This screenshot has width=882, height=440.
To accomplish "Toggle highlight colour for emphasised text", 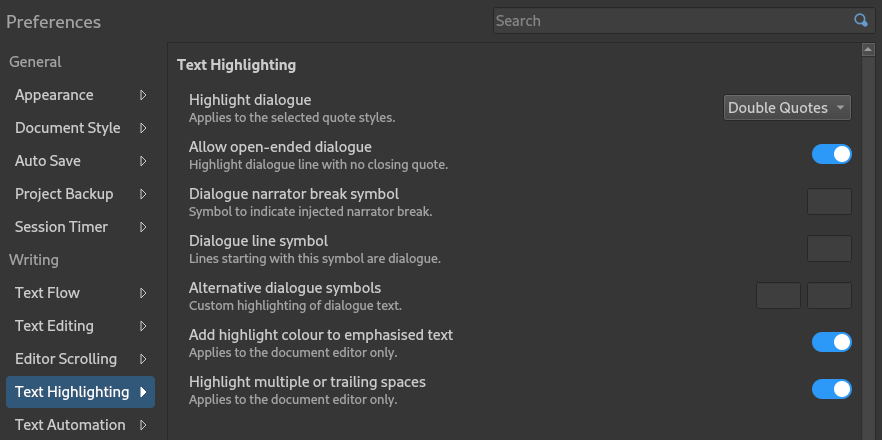I will 831,342.
